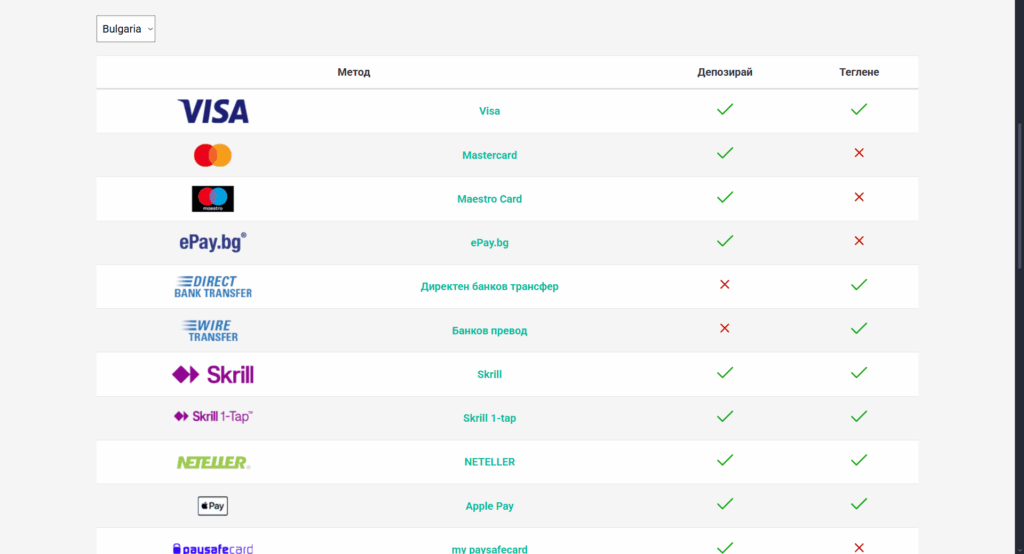Click the Maestro card logo
The image size is (1024, 554).
(x=213, y=199)
